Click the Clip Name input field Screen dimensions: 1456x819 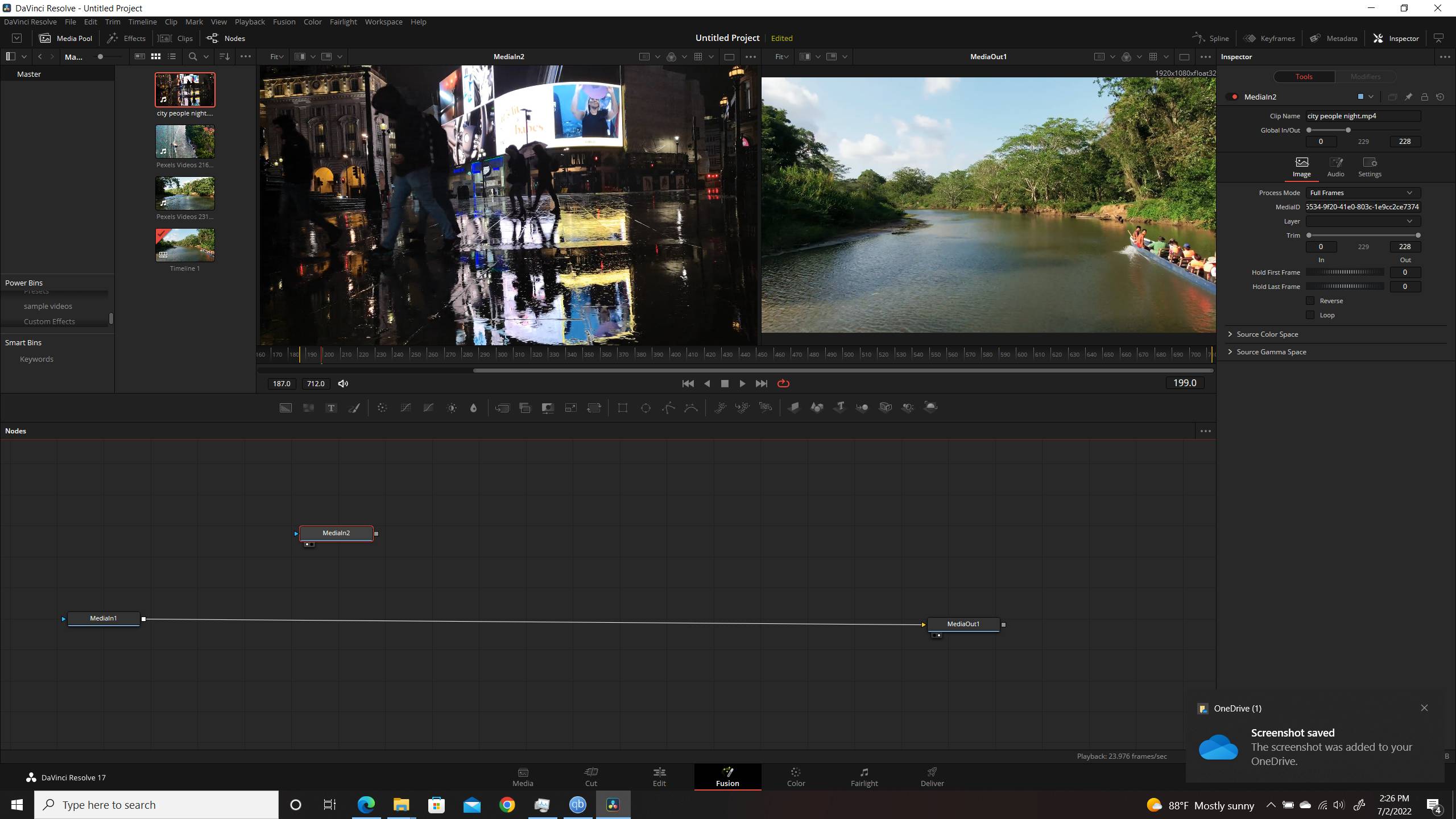pos(1363,116)
